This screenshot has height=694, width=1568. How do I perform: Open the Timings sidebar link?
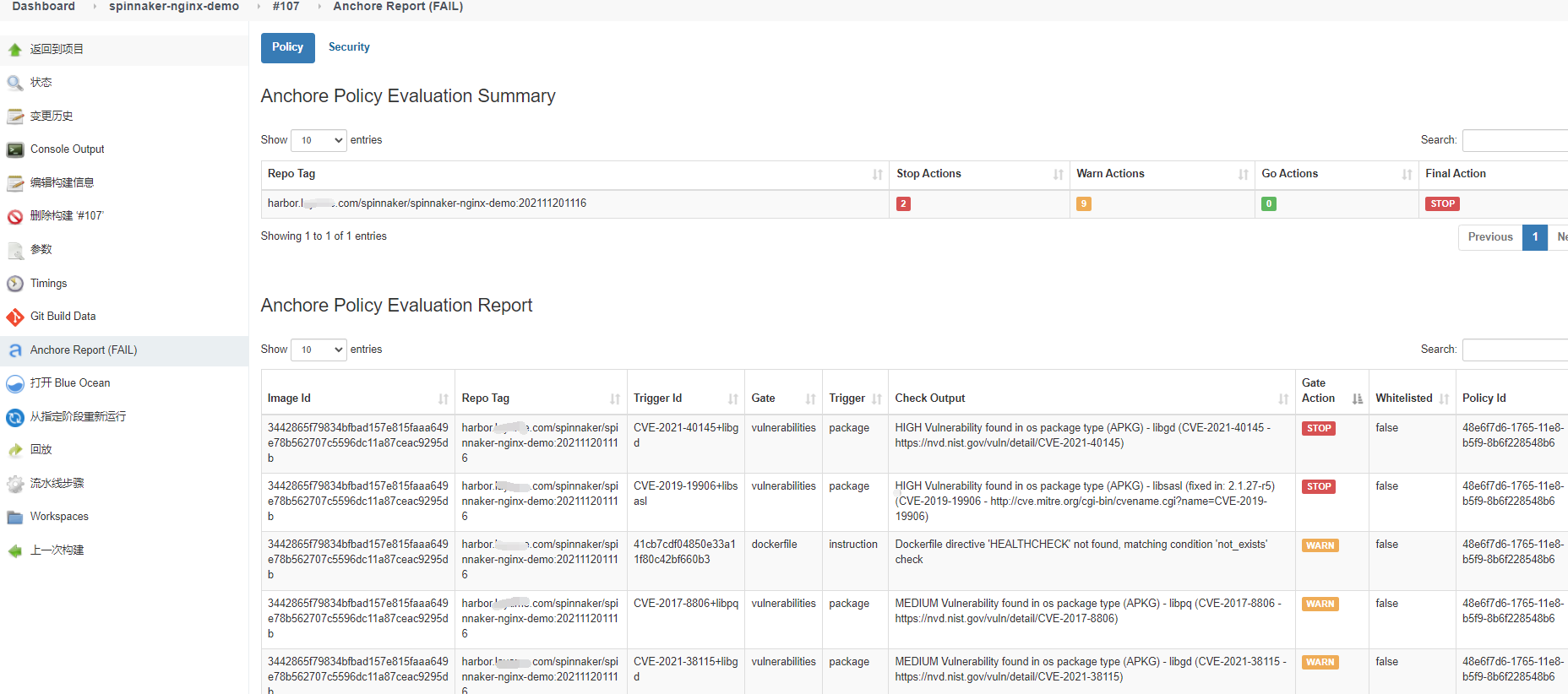coord(49,284)
